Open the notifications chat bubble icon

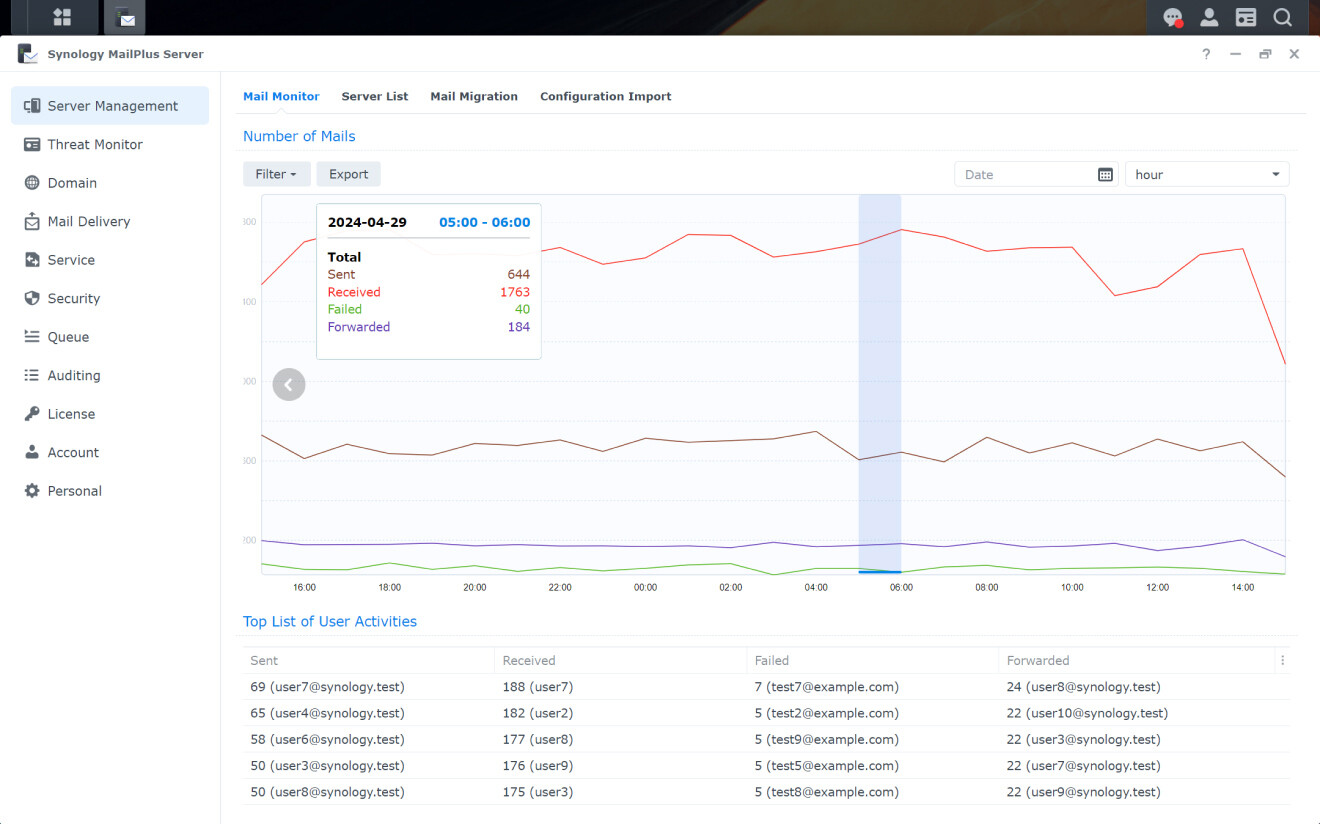point(1173,17)
